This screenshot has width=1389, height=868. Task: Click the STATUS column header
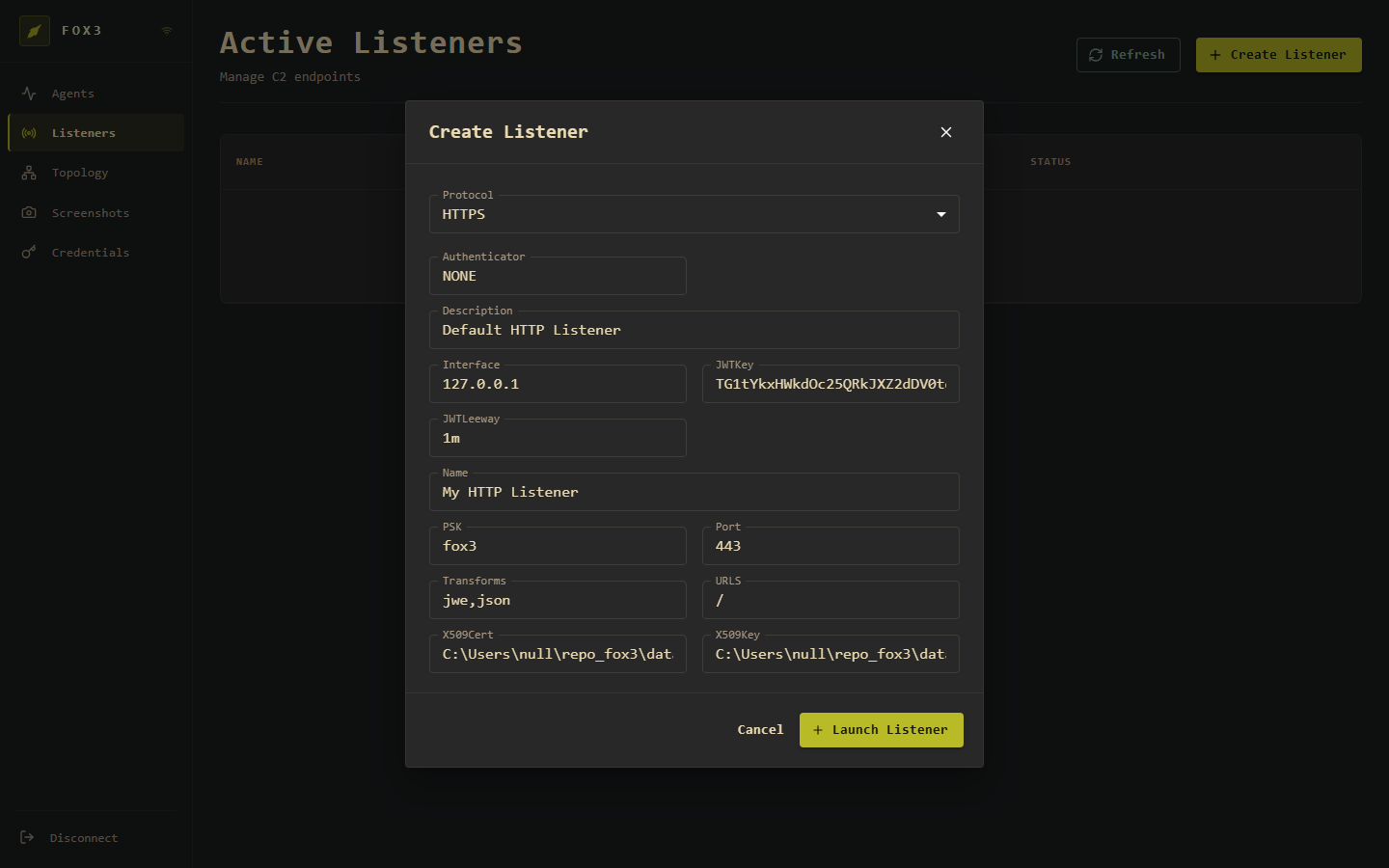coord(1050,162)
